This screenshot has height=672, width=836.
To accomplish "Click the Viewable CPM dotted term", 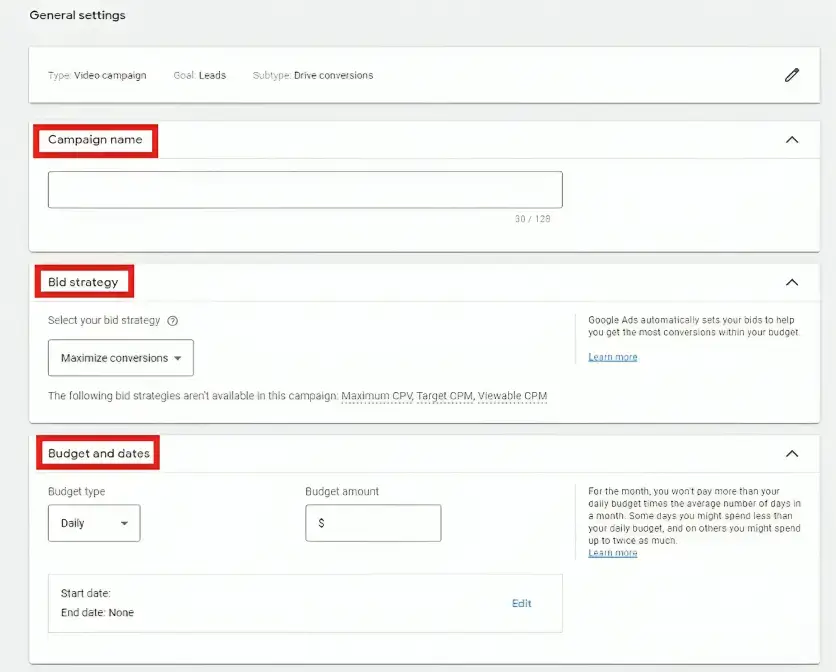I will click(512, 396).
